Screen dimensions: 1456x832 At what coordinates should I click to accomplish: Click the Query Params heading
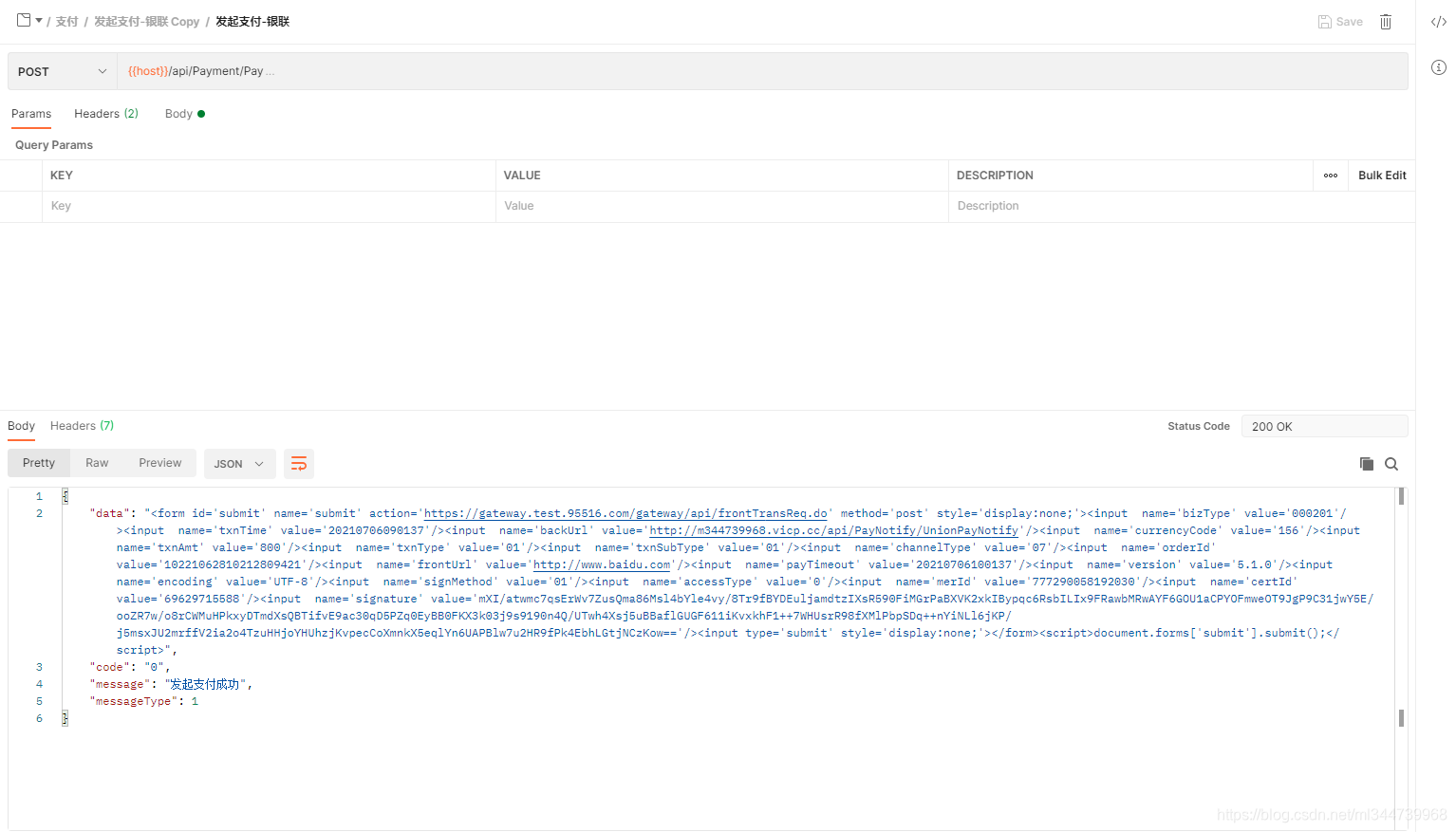point(54,145)
